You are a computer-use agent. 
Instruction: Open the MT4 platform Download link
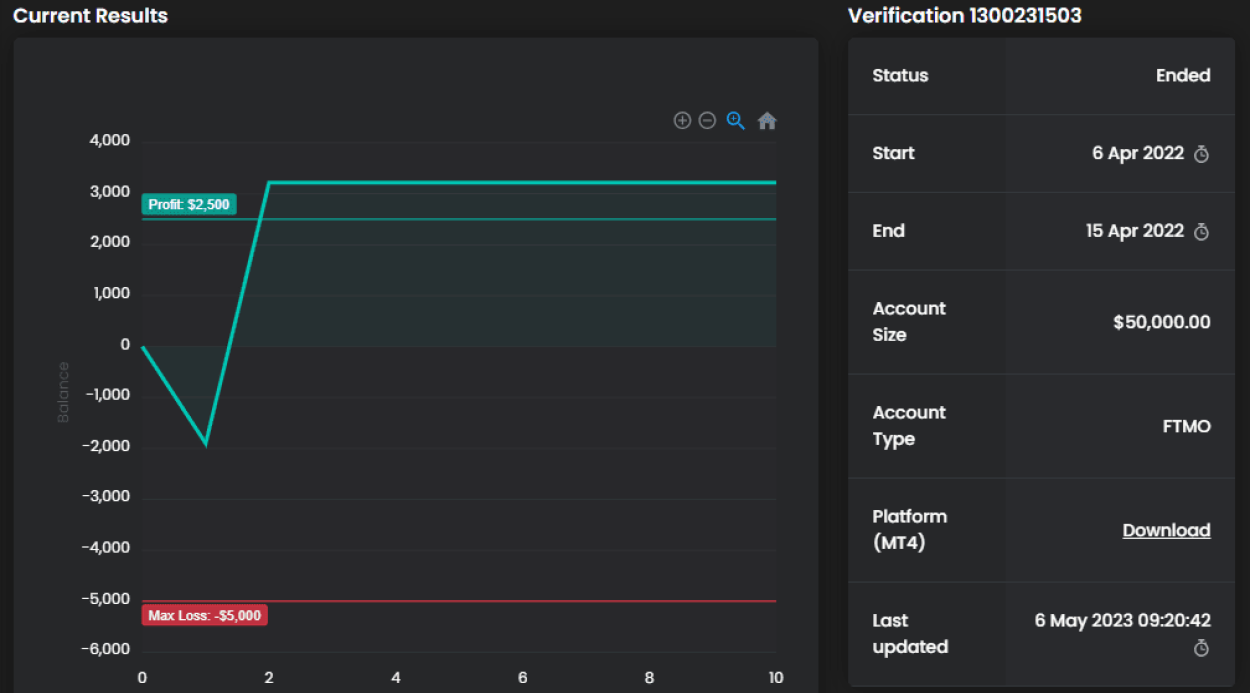pyautogui.click(x=1166, y=530)
